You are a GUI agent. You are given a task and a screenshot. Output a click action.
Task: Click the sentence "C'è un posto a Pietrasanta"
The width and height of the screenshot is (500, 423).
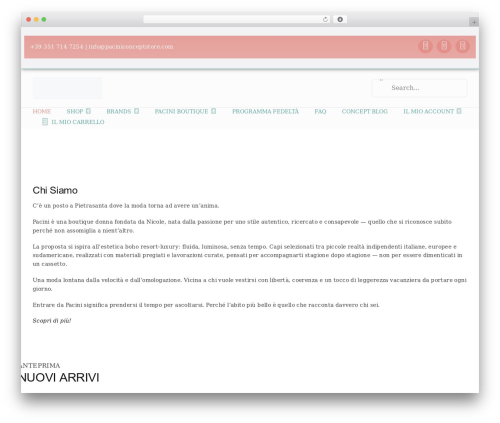pos(126,206)
